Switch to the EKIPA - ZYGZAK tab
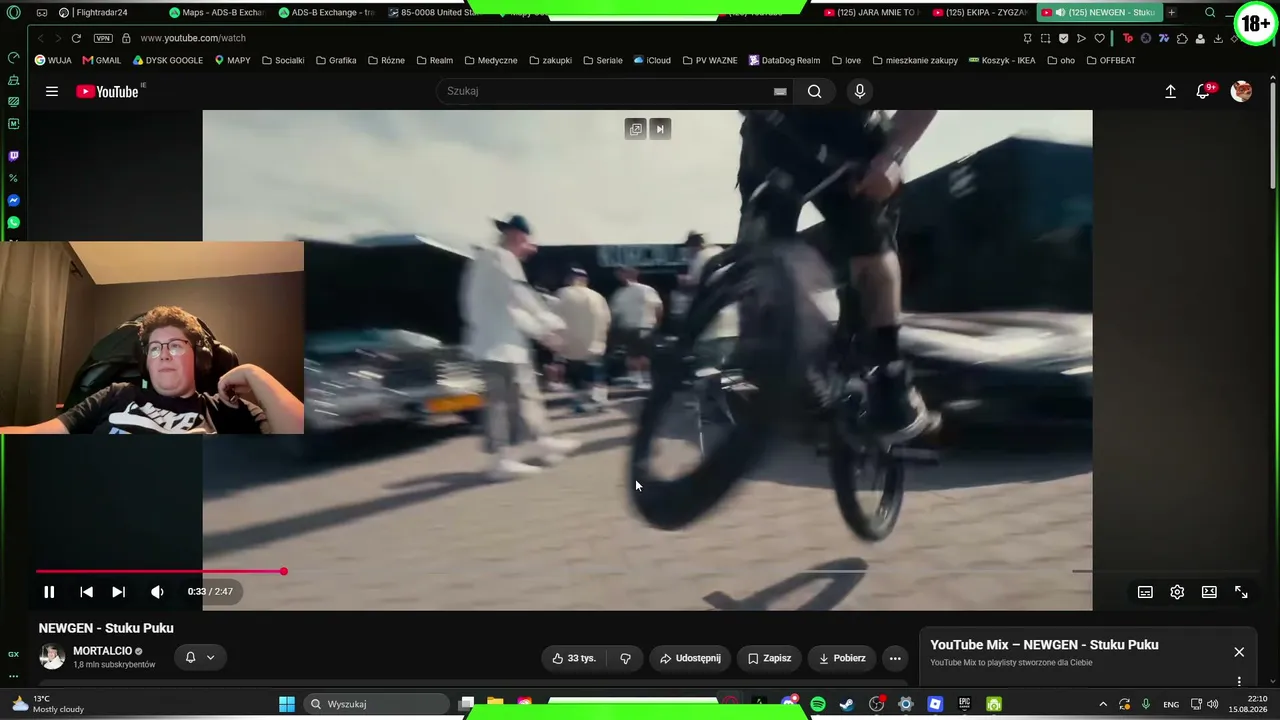The width and height of the screenshot is (1280, 720). [981, 12]
